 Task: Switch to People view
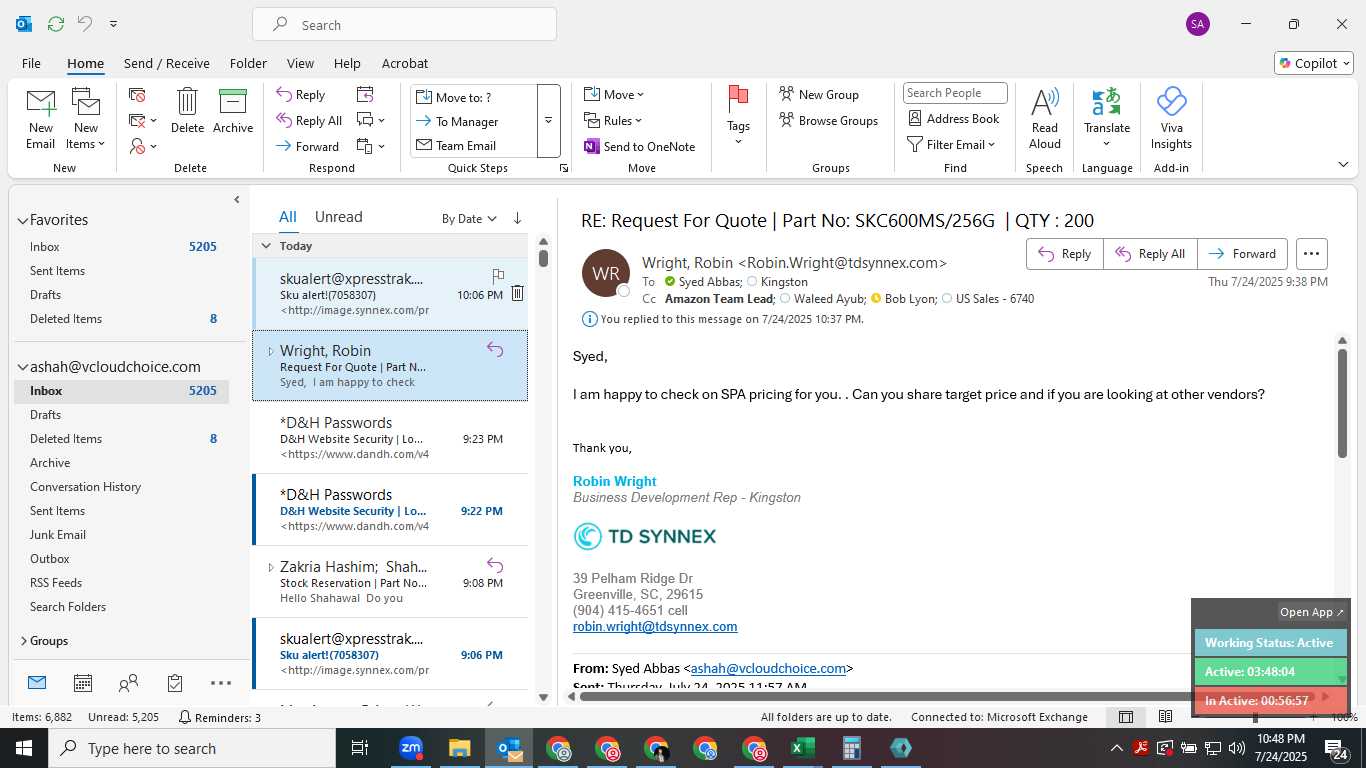pos(128,683)
